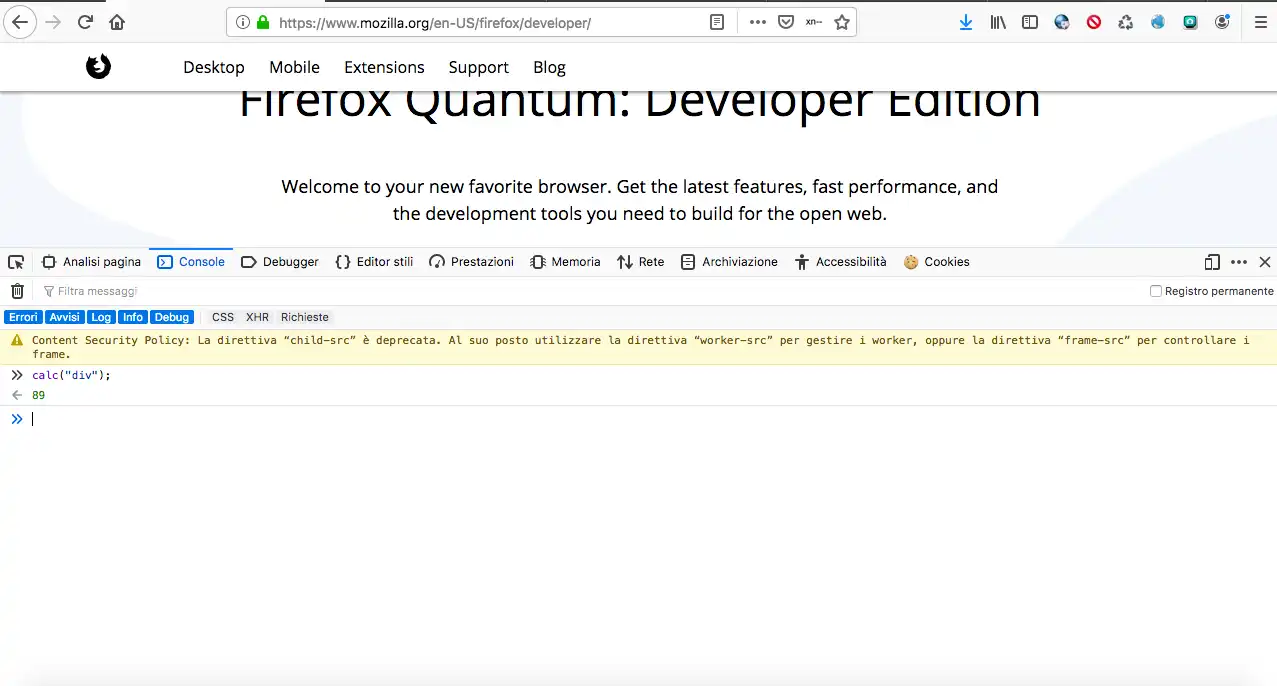This screenshot has width=1277, height=686.
Task: Click the forward navigation arrow
Action: [x=53, y=22]
